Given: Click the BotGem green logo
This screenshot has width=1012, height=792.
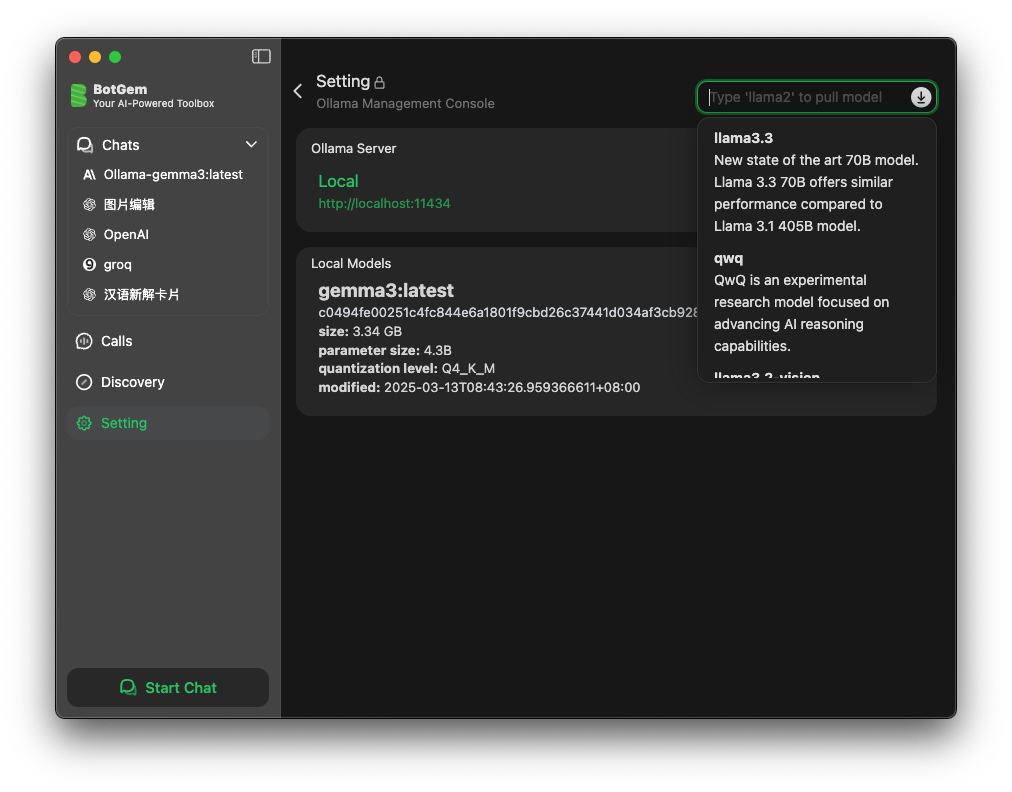Looking at the screenshot, I should [x=79, y=96].
